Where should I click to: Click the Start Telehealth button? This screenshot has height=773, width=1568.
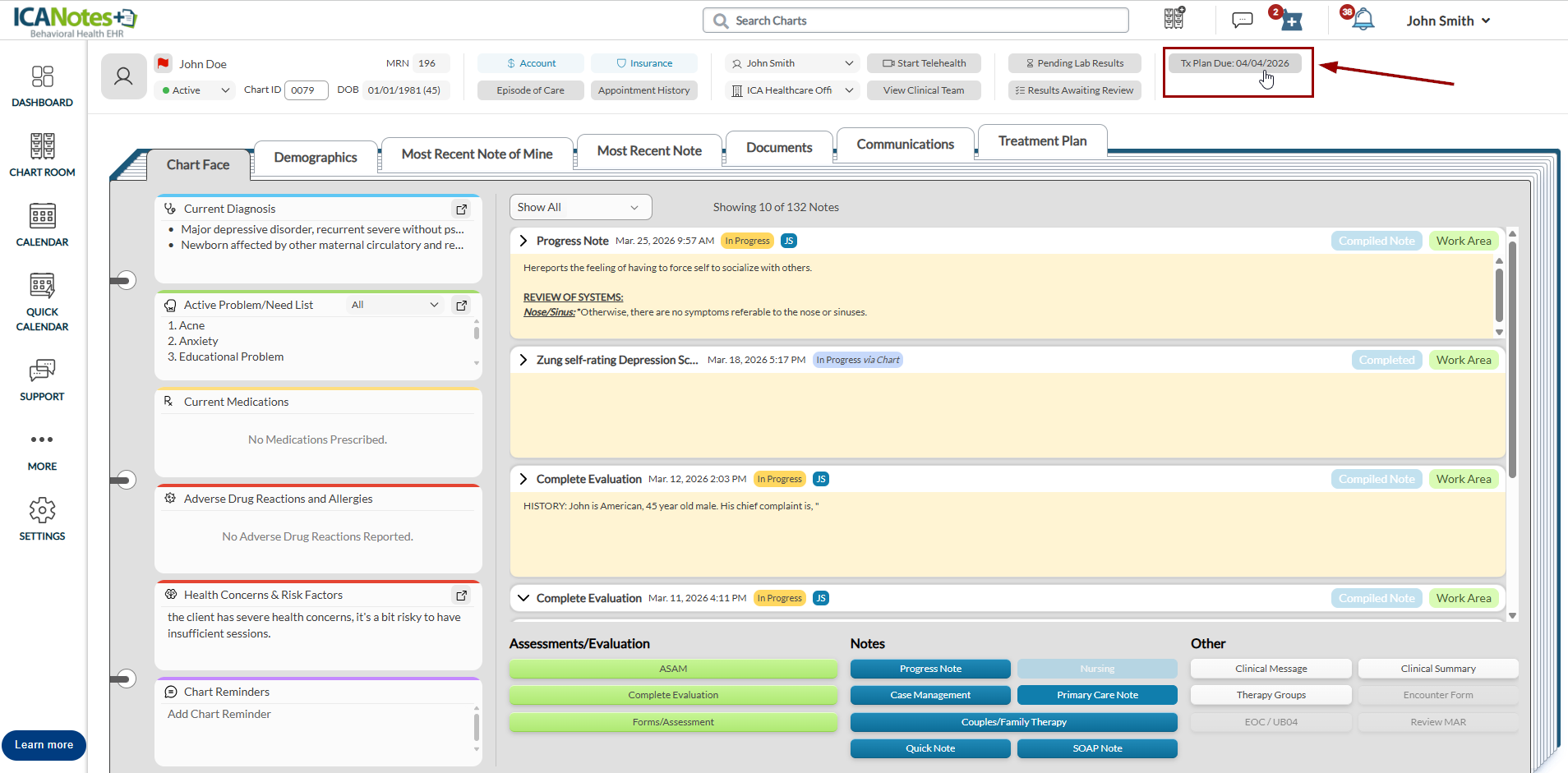(924, 63)
